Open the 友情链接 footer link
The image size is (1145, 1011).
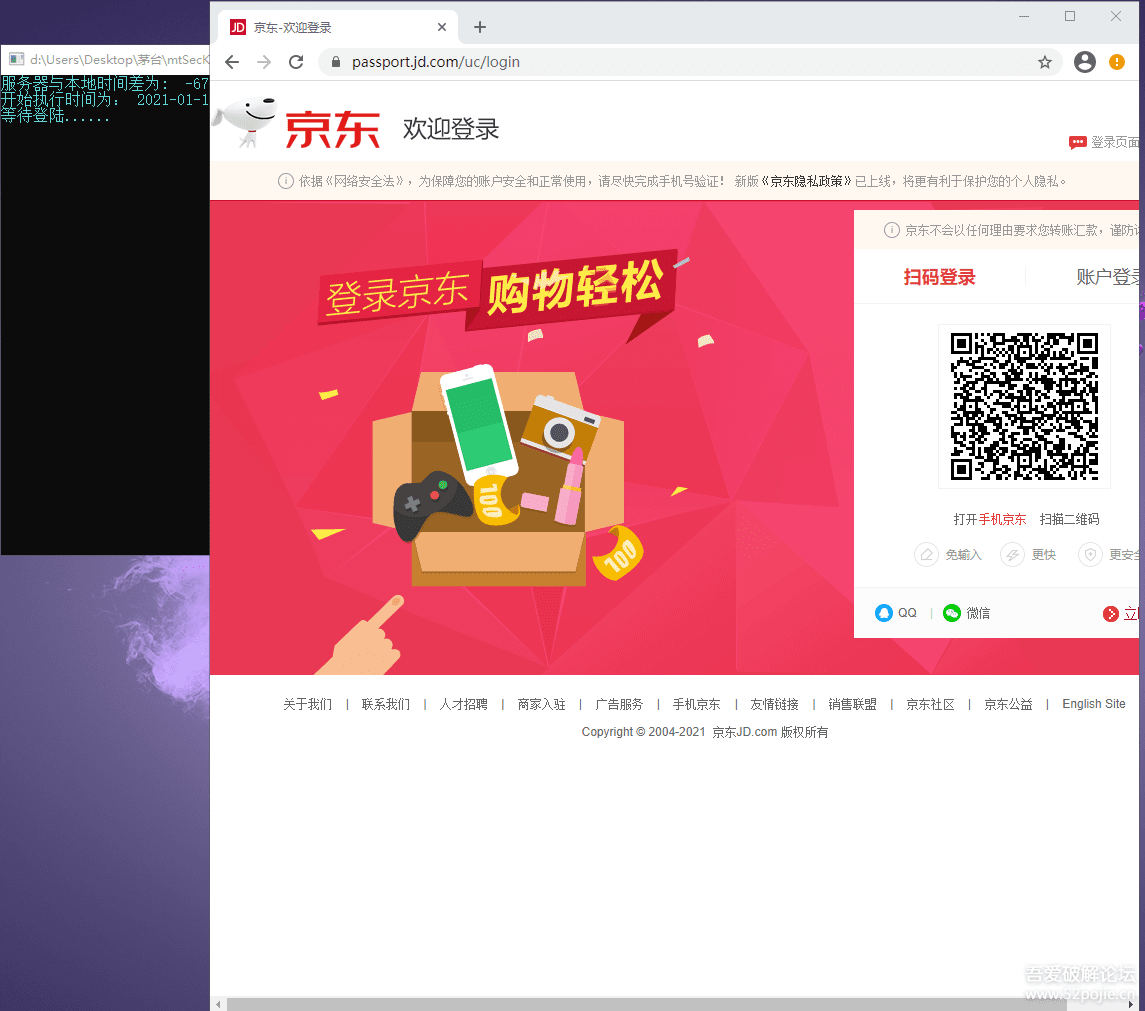tap(775, 704)
